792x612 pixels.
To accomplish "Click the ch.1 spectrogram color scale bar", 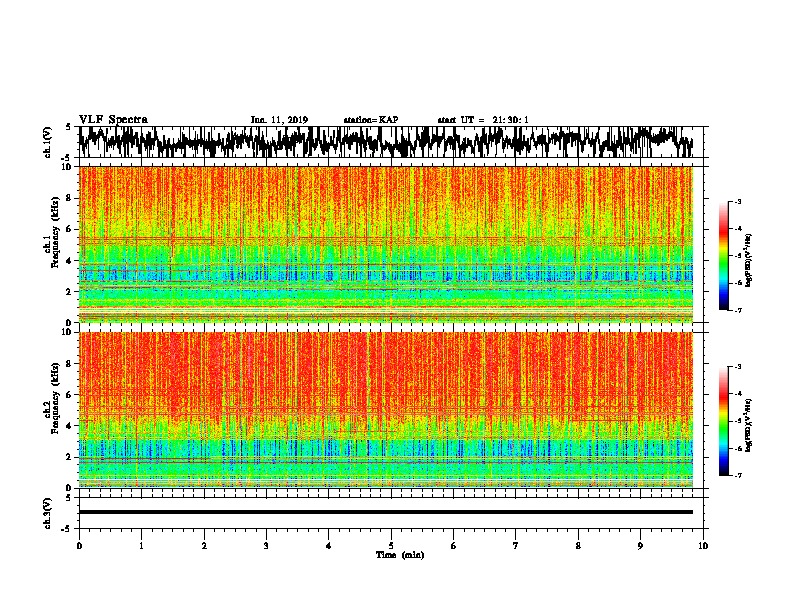I will (724, 256).
